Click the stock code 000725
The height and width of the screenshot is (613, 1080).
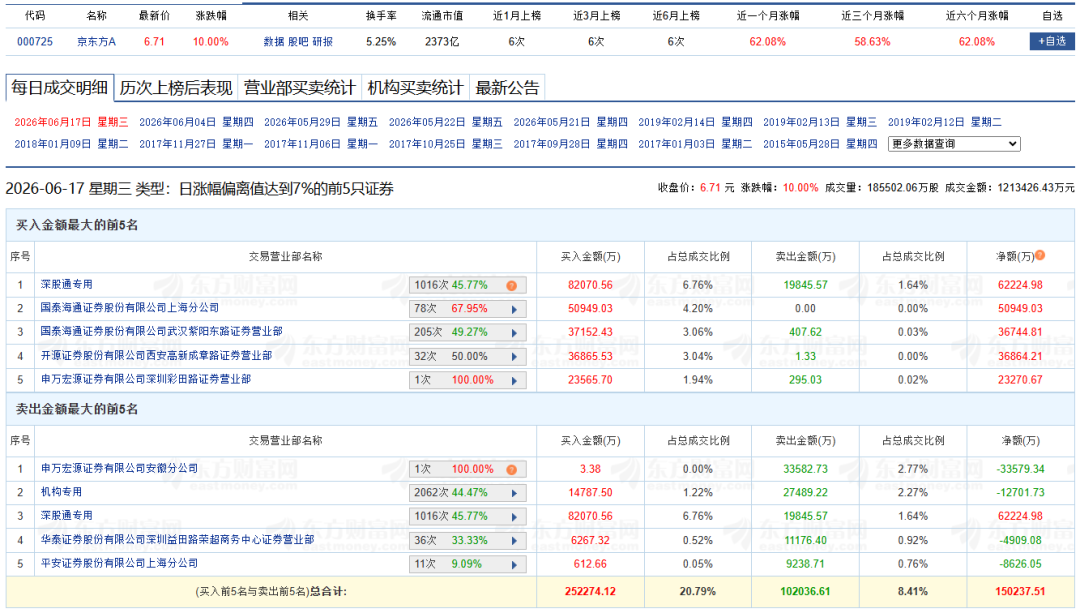coord(35,42)
